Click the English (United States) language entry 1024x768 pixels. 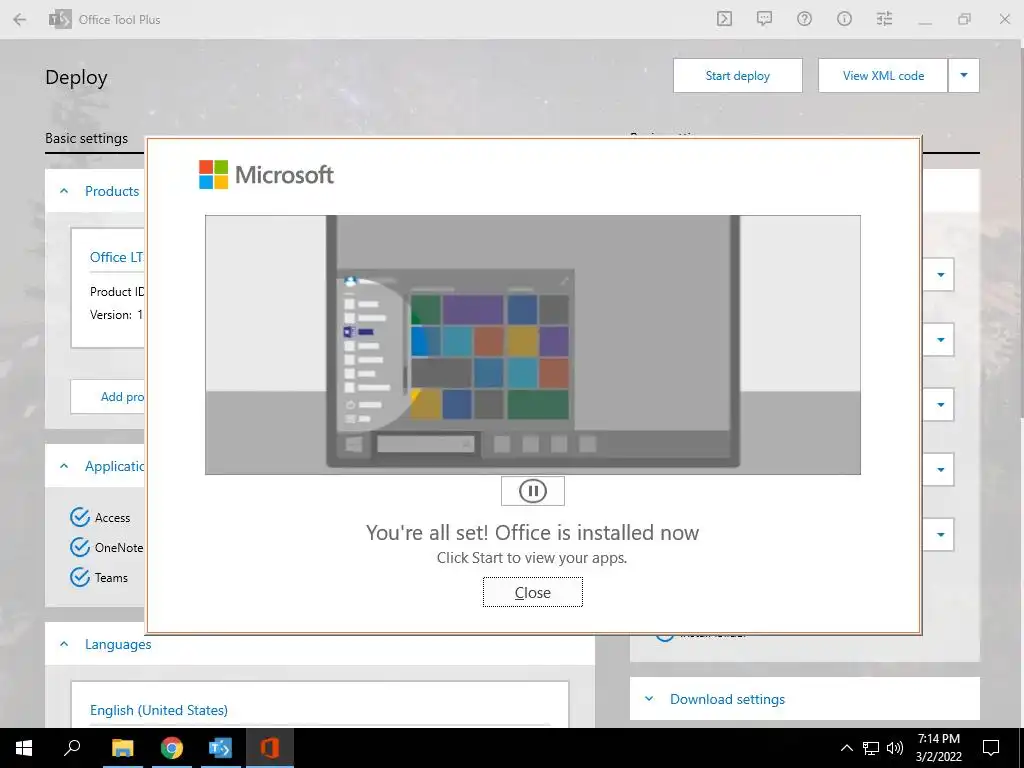[159, 710]
